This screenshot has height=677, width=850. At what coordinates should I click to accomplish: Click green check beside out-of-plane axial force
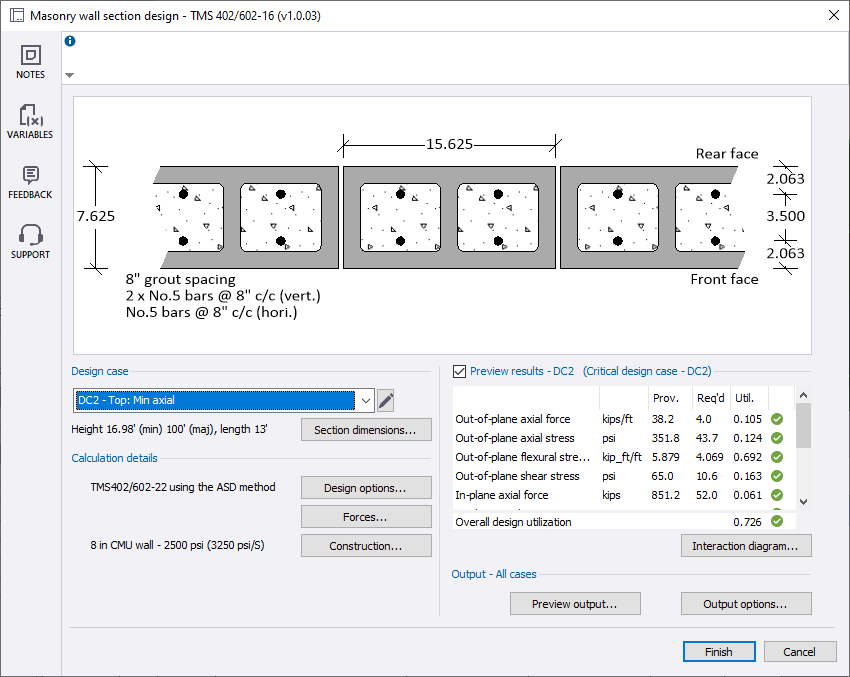777,419
